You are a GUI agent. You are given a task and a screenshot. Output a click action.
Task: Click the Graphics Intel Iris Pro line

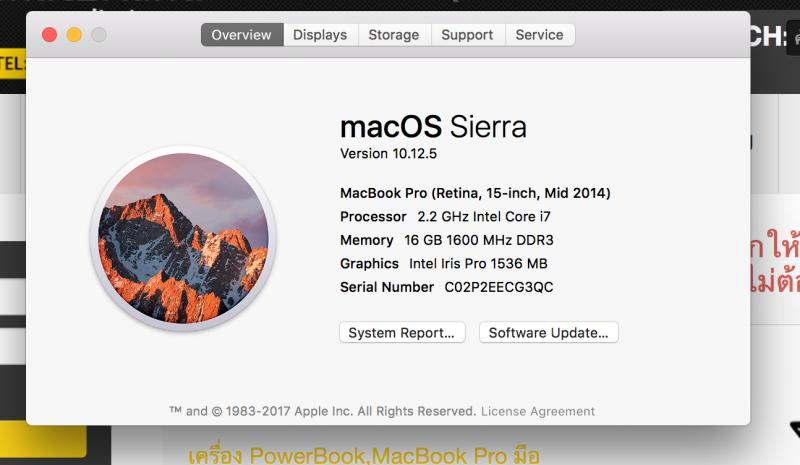pyautogui.click(x=444, y=263)
